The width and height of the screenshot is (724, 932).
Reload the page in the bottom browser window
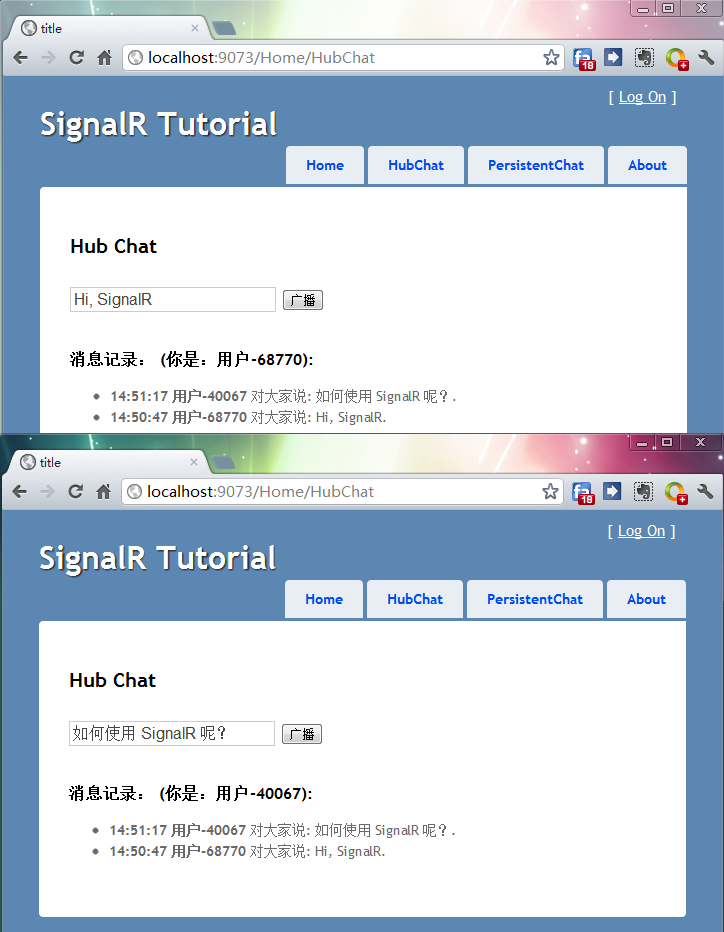75,492
